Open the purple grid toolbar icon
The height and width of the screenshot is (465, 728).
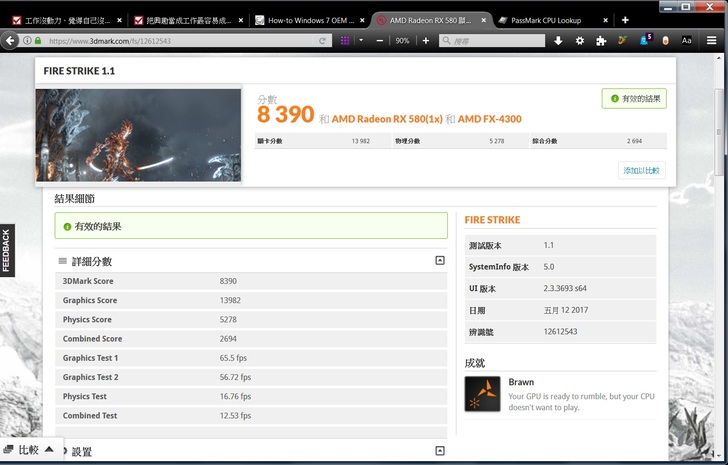click(345, 41)
